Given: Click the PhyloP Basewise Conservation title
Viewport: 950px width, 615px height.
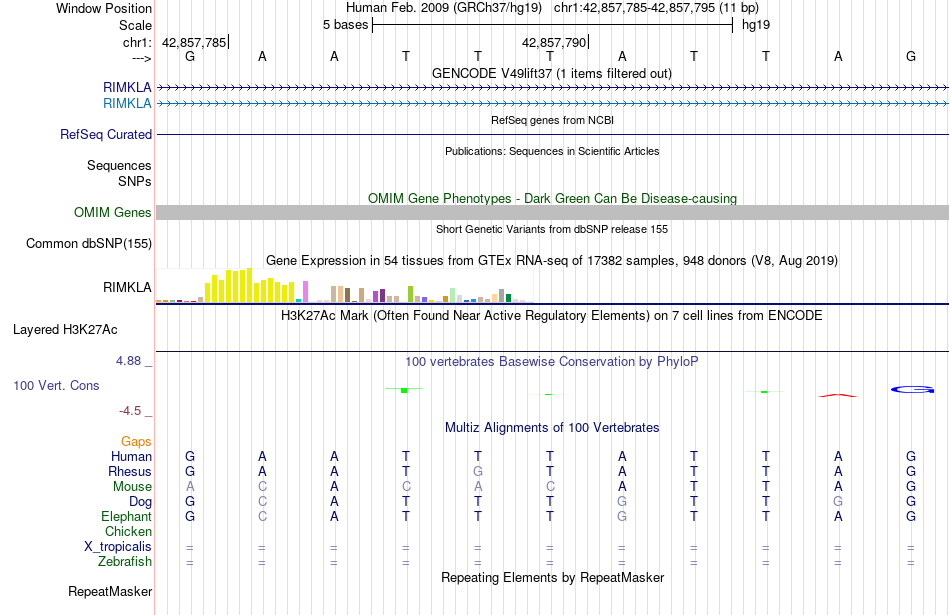Looking at the screenshot, I should 552,362.
